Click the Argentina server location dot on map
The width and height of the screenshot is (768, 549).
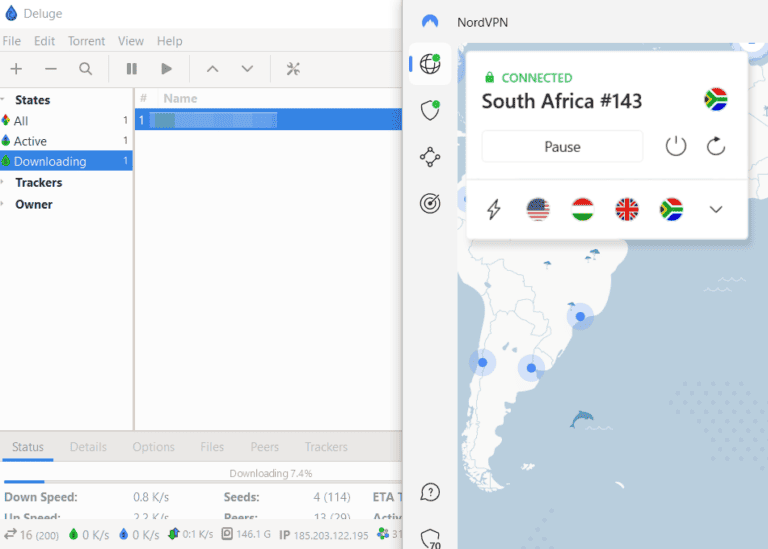[531, 368]
